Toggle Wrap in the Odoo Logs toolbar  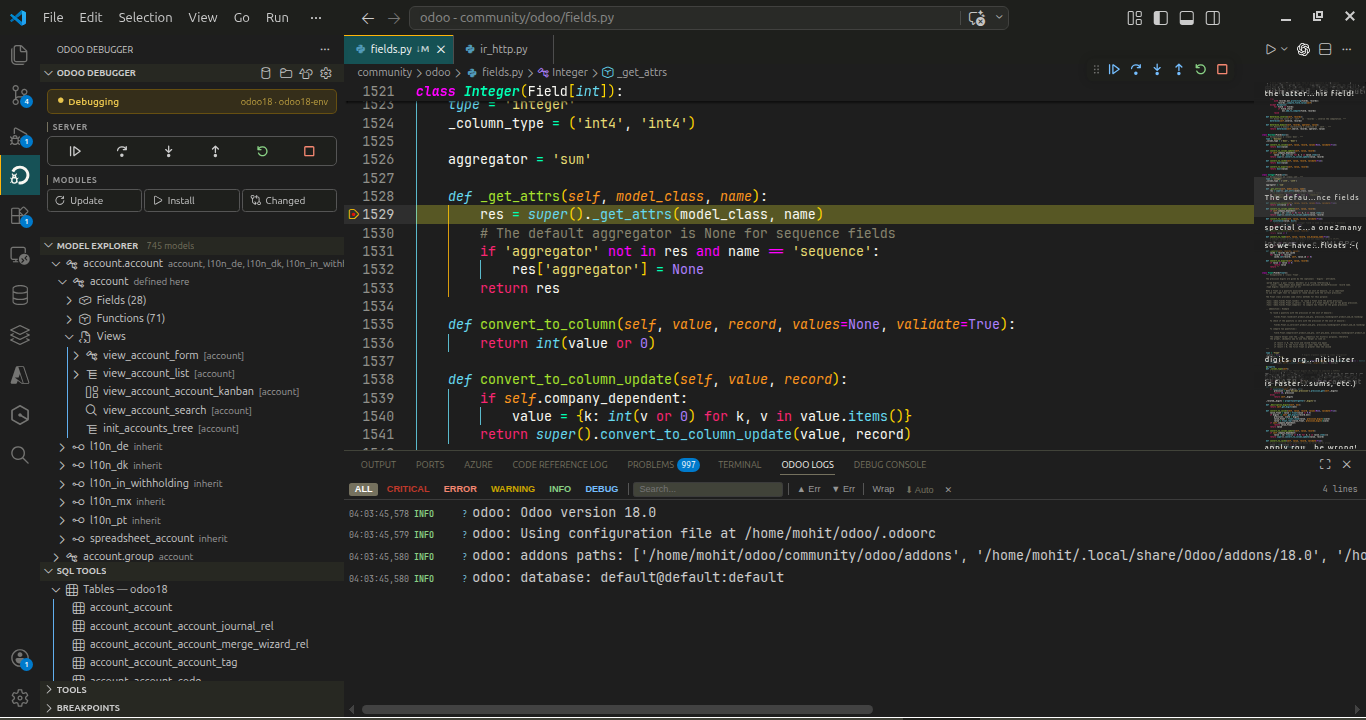[883, 489]
